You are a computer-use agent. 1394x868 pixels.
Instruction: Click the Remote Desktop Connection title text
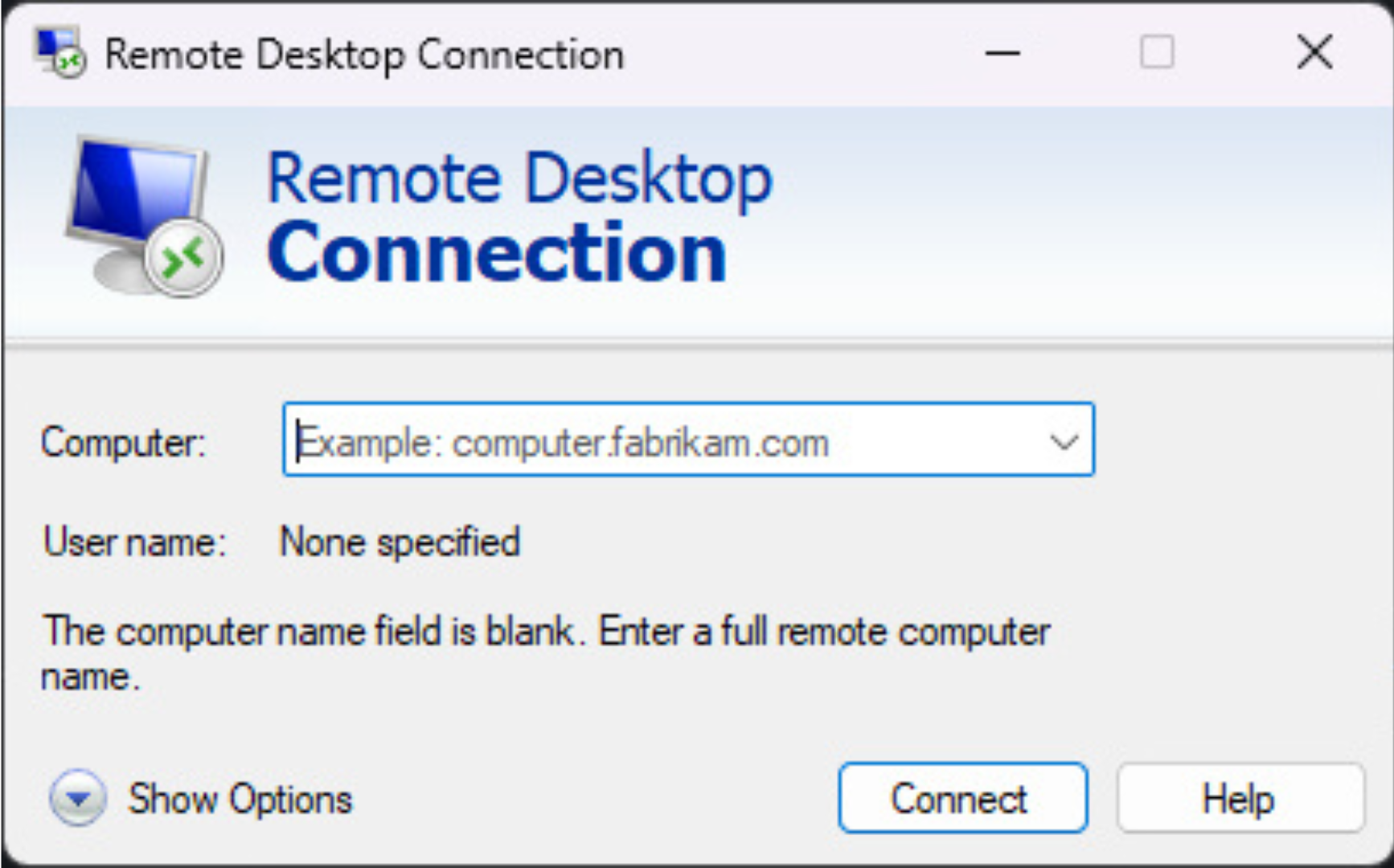click(x=362, y=53)
